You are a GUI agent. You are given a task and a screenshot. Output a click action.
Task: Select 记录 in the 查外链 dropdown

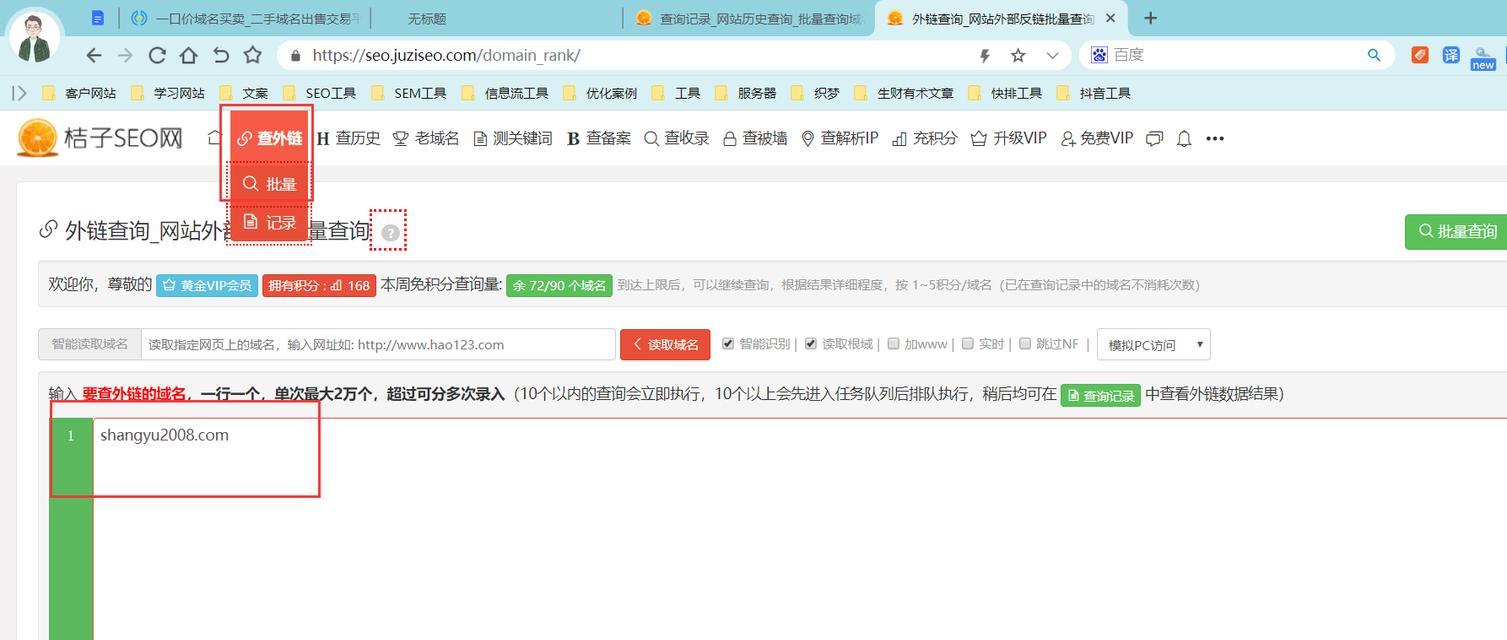point(269,222)
